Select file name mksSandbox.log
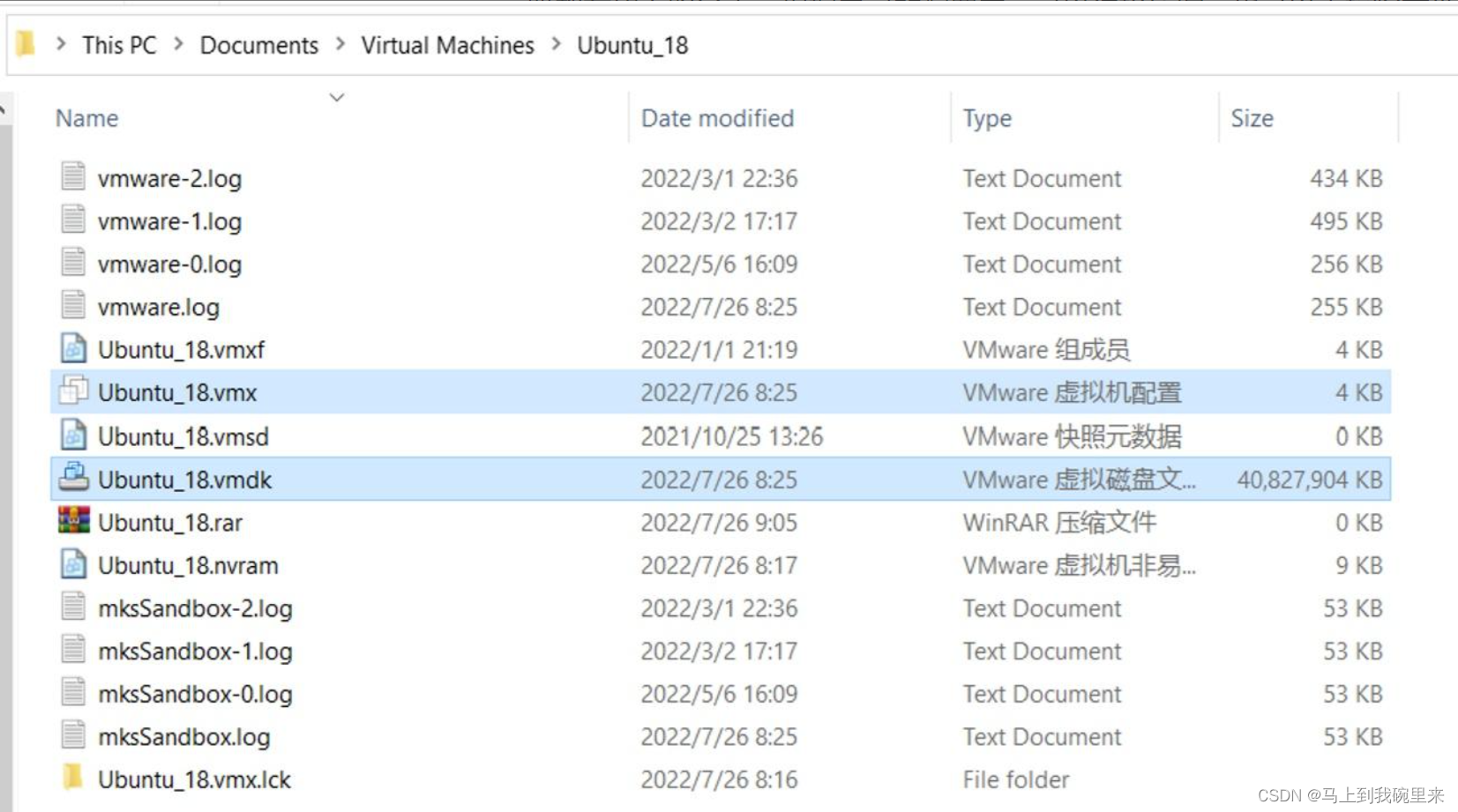This screenshot has height=812, width=1458. [184, 737]
